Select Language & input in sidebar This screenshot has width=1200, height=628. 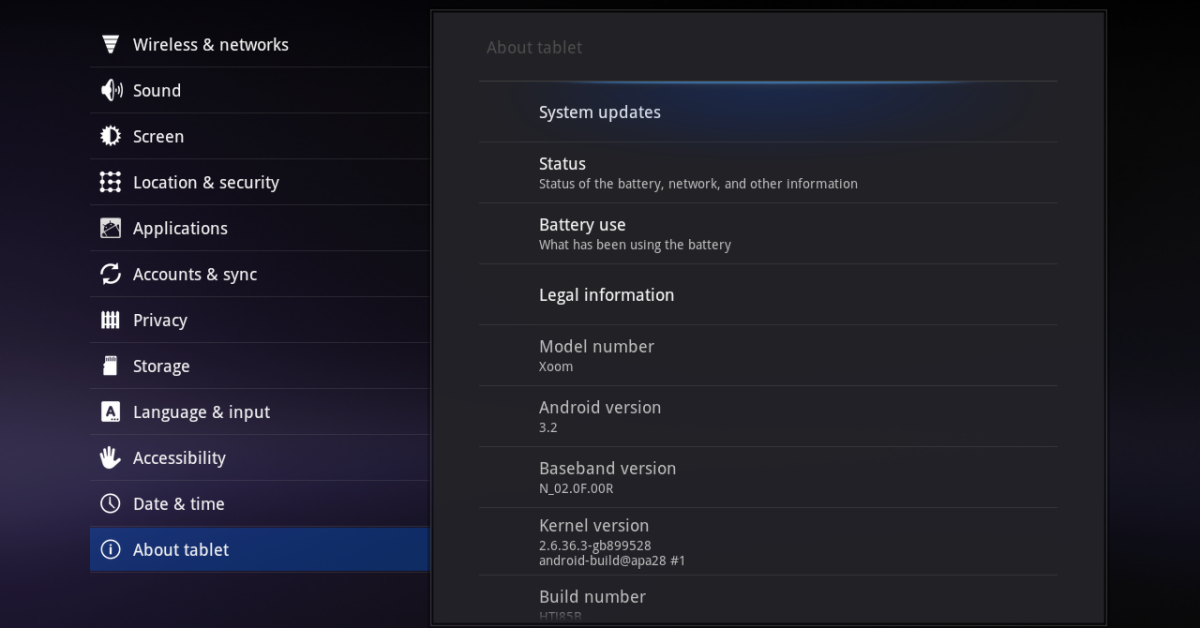pyautogui.click(x=201, y=412)
